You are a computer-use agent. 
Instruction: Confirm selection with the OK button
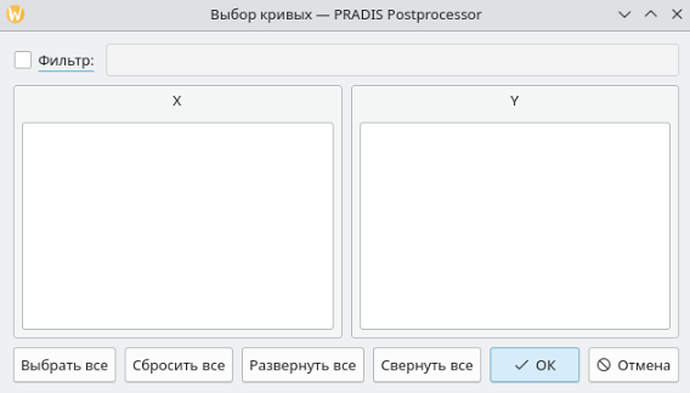click(535, 365)
